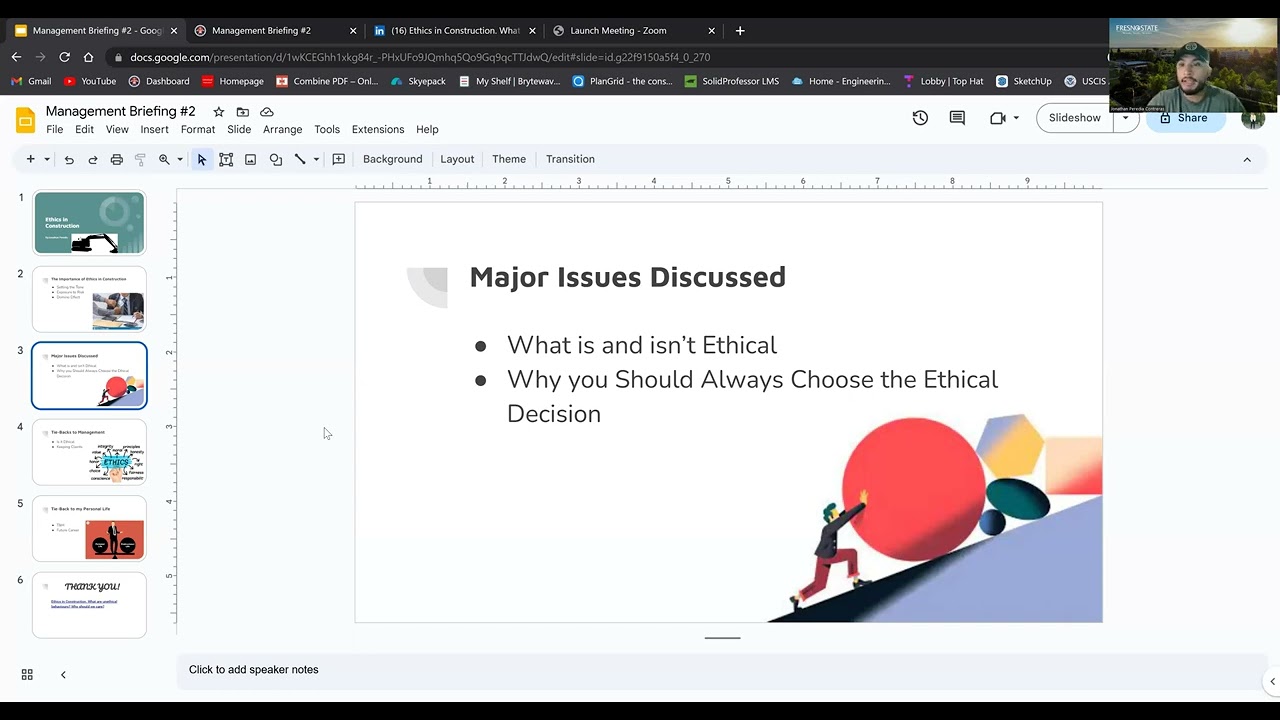Click the zoom magnifier icon
Screen dimensions: 1280x720
pyautogui.click(x=164, y=159)
